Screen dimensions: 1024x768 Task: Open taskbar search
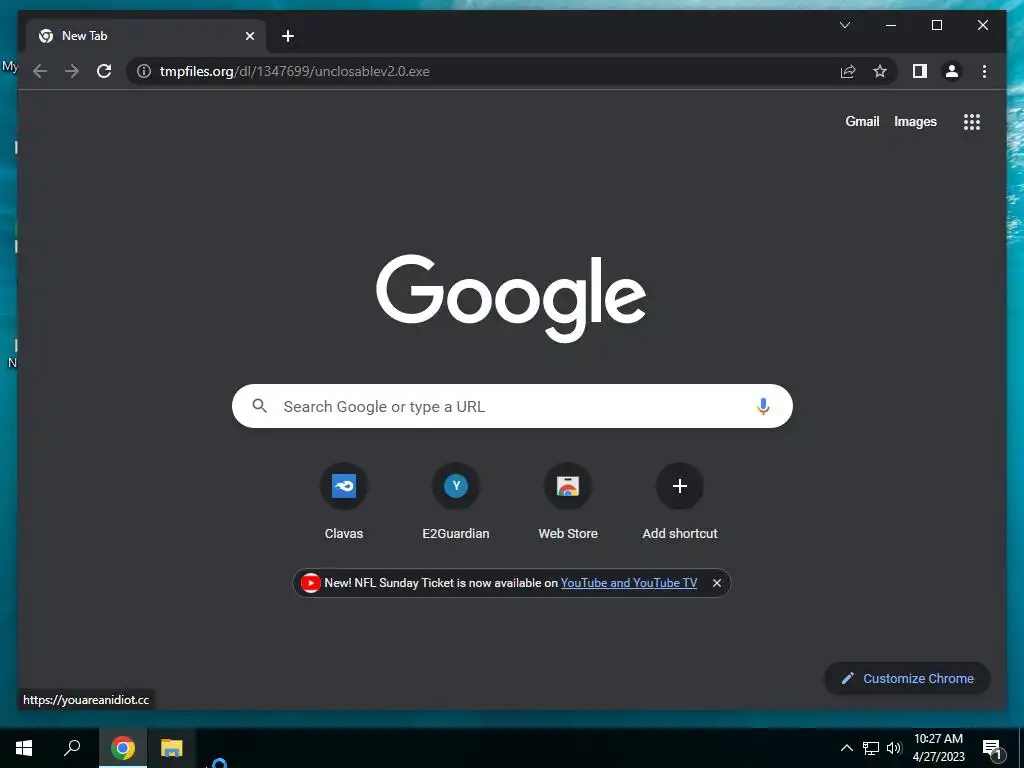pyautogui.click(x=72, y=748)
